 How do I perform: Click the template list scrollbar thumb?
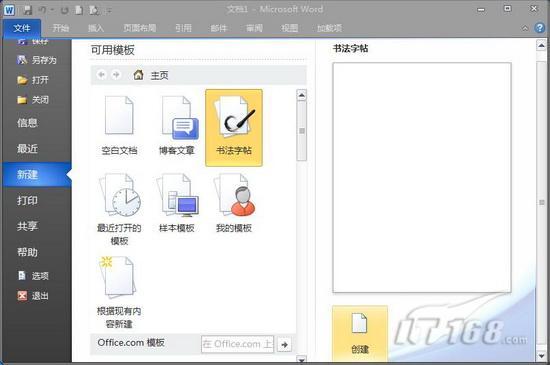pyautogui.click(x=302, y=131)
